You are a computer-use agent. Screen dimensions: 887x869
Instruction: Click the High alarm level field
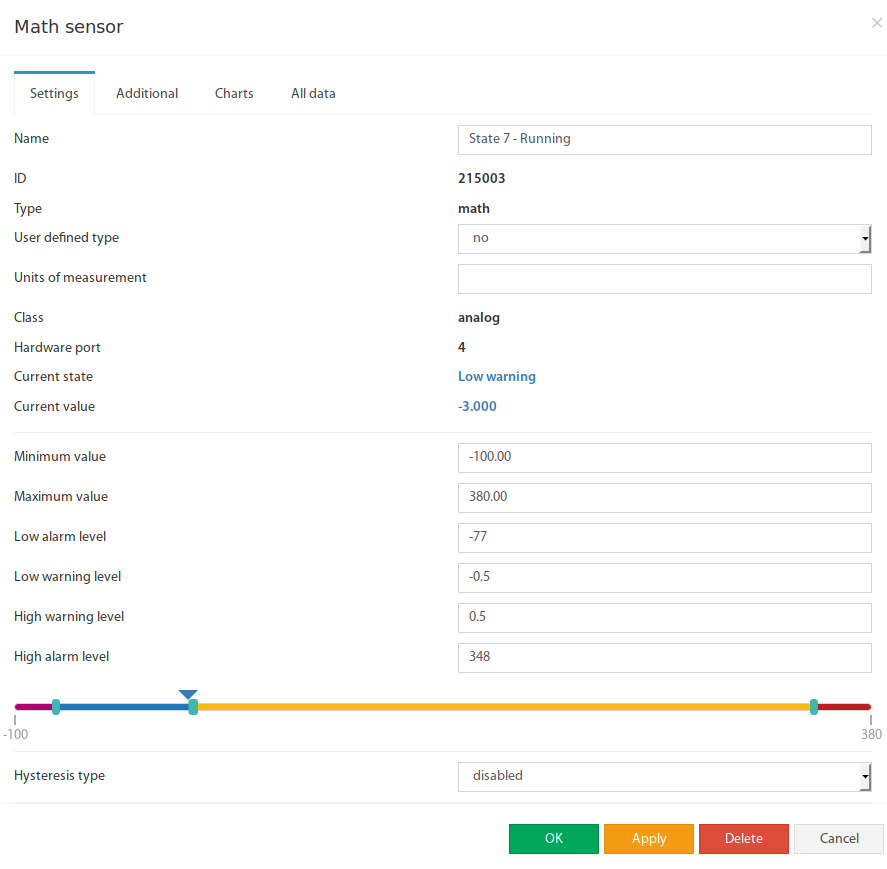665,658
